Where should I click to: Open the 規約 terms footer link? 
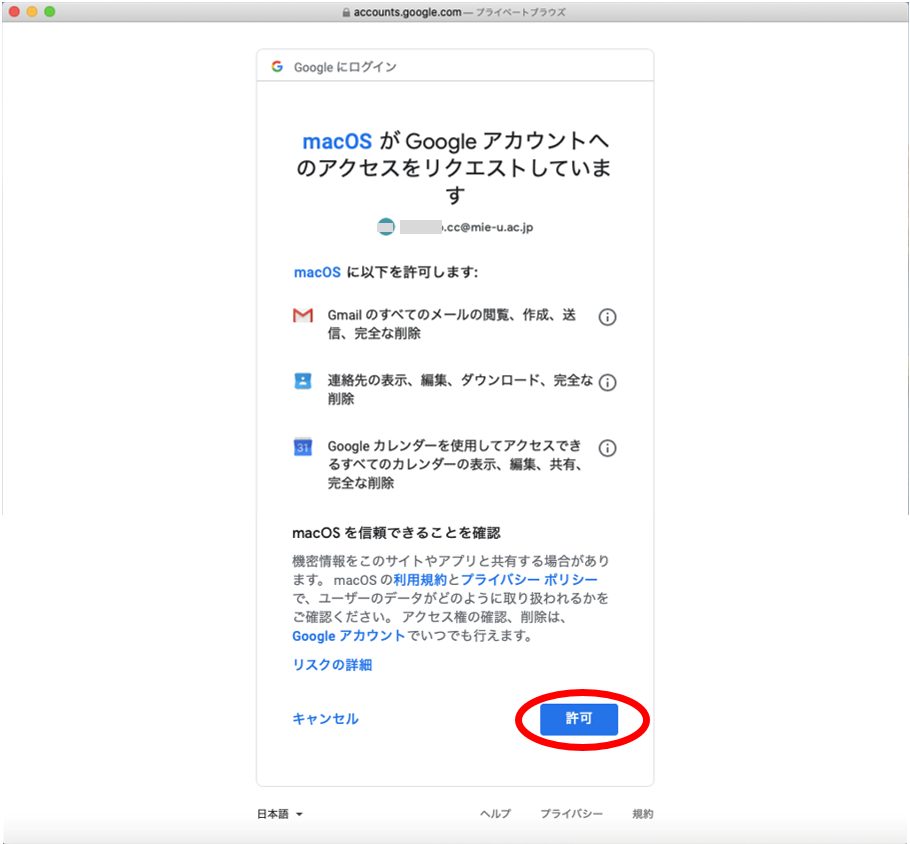642,814
